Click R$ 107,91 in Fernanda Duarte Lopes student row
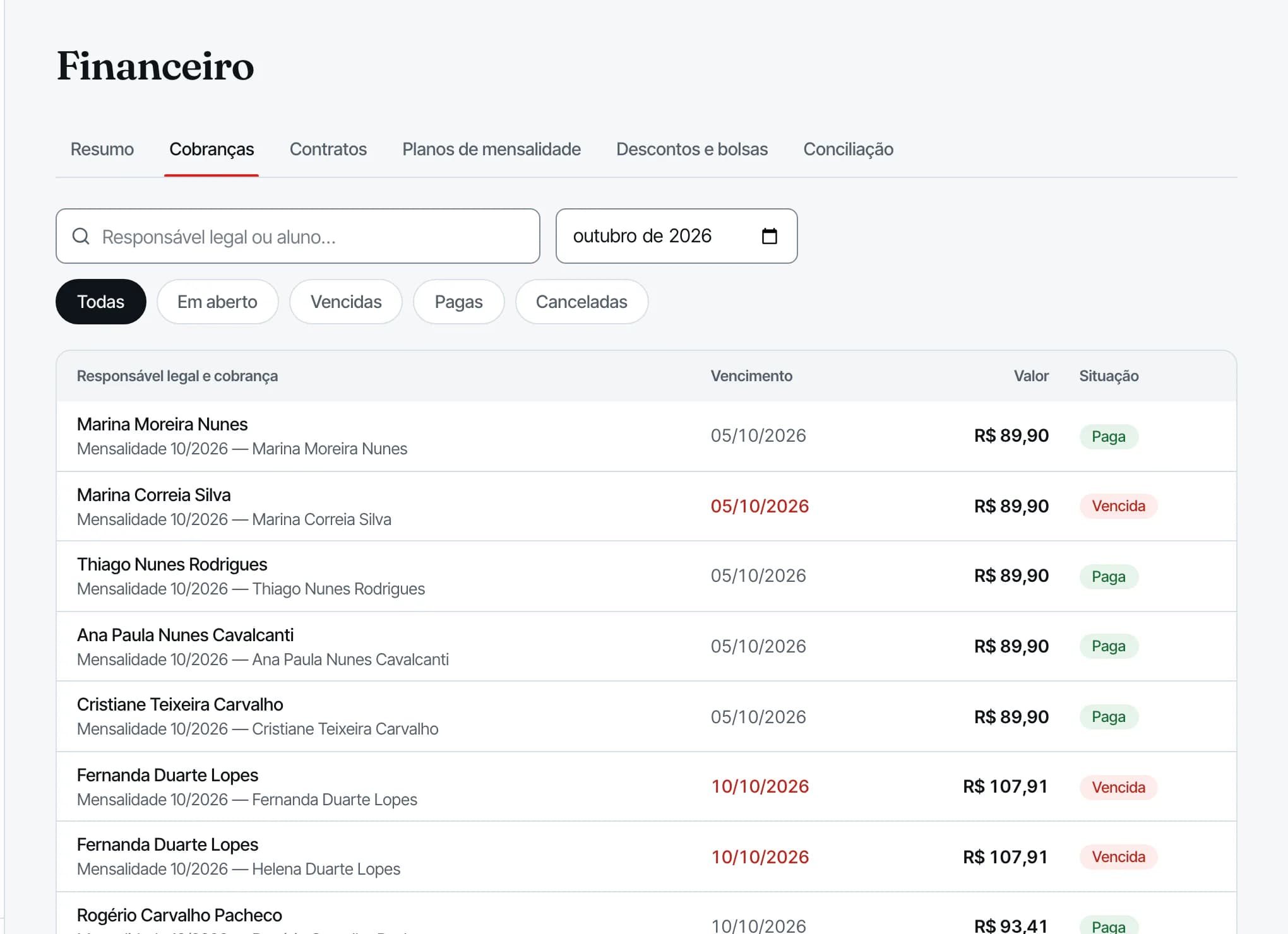1288x934 pixels. click(1005, 786)
